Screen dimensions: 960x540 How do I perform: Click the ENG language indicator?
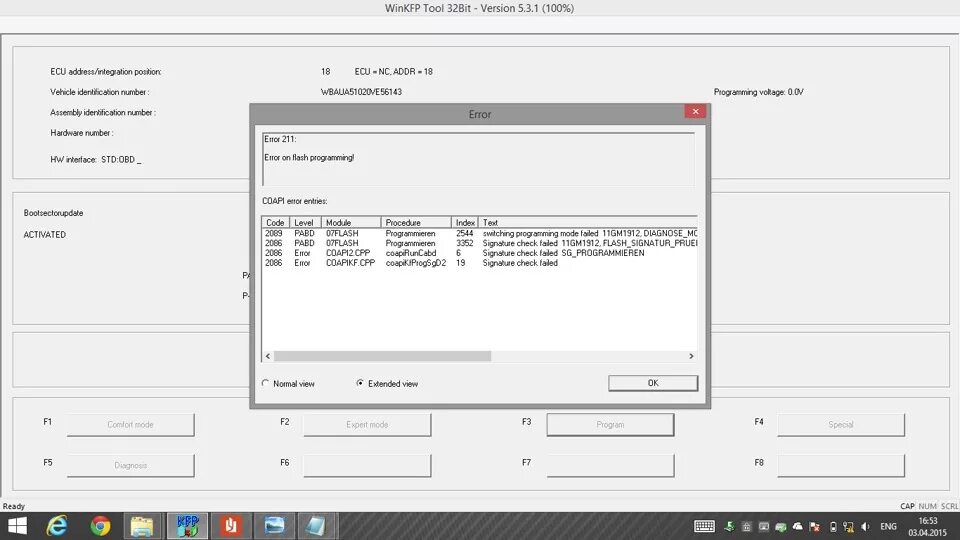point(888,527)
